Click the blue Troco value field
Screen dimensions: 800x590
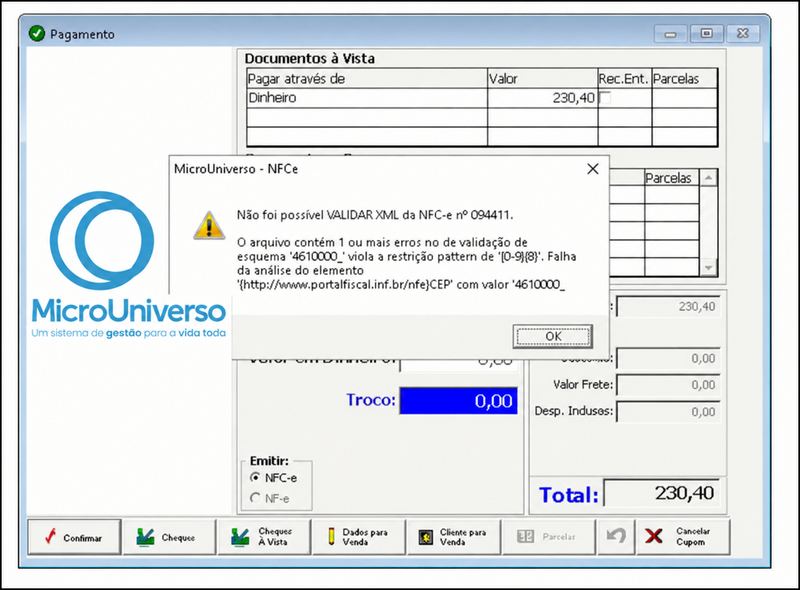(x=459, y=401)
